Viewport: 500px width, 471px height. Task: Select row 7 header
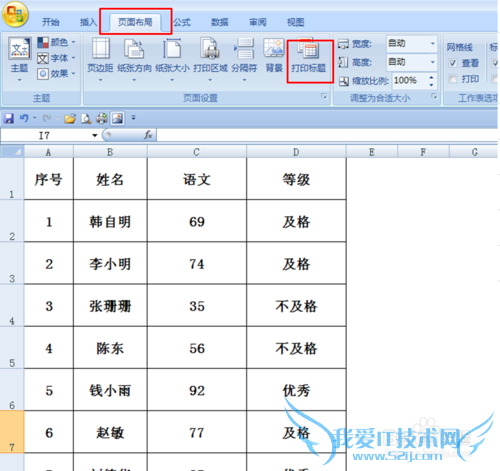coord(12,432)
